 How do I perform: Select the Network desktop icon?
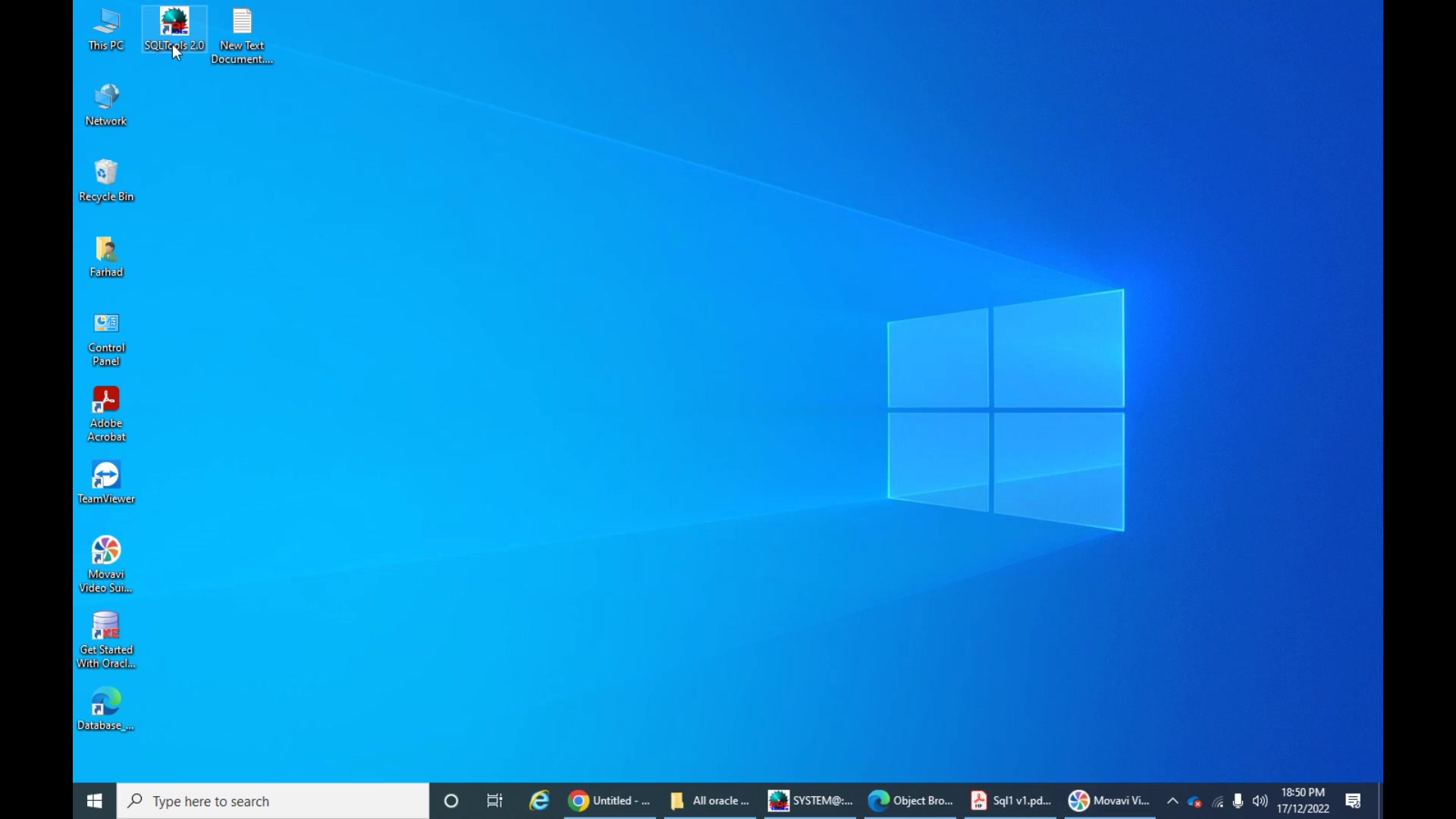tap(106, 105)
